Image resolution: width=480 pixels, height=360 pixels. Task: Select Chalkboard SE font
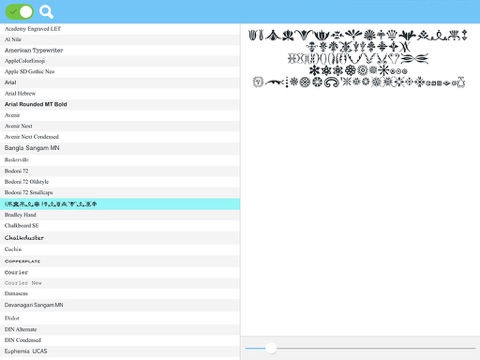pos(120,226)
